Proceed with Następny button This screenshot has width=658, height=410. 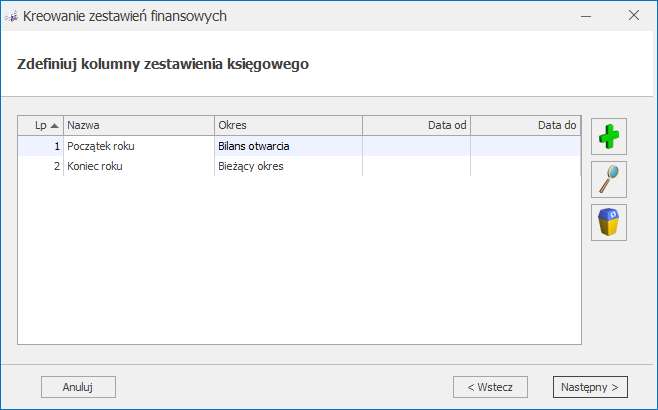(x=589, y=386)
